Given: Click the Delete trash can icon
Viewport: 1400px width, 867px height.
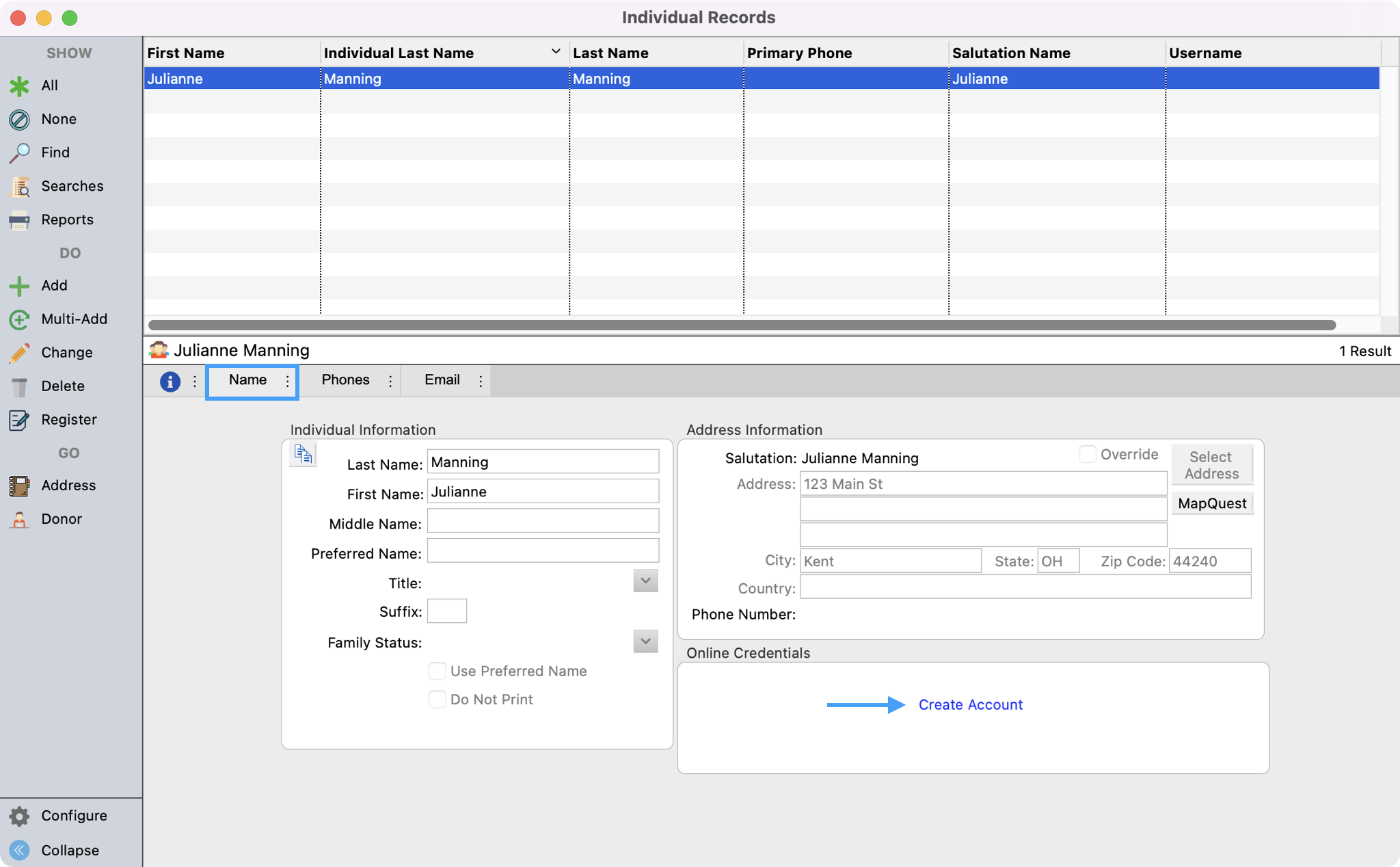Looking at the screenshot, I should pyautogui.click(x=19, y=386).
